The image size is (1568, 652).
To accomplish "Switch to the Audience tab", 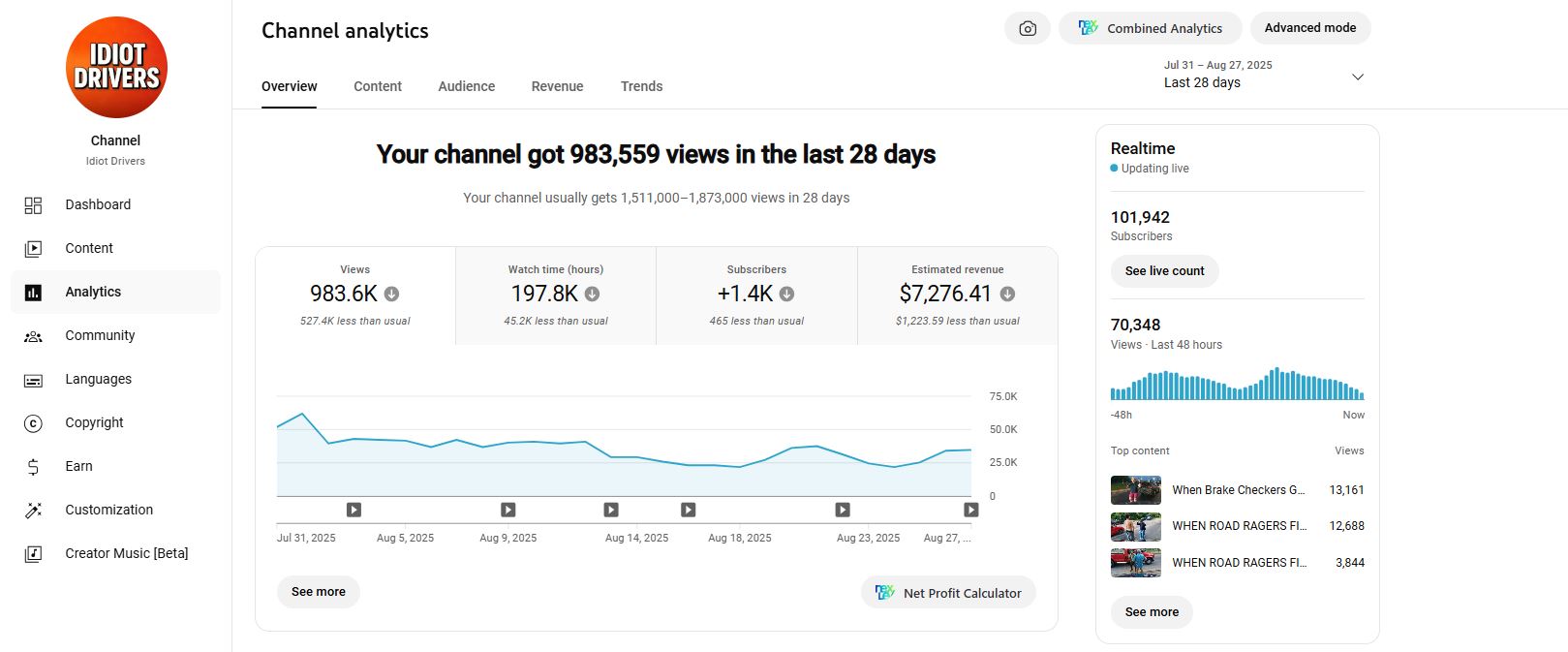I will pos(466,86).
